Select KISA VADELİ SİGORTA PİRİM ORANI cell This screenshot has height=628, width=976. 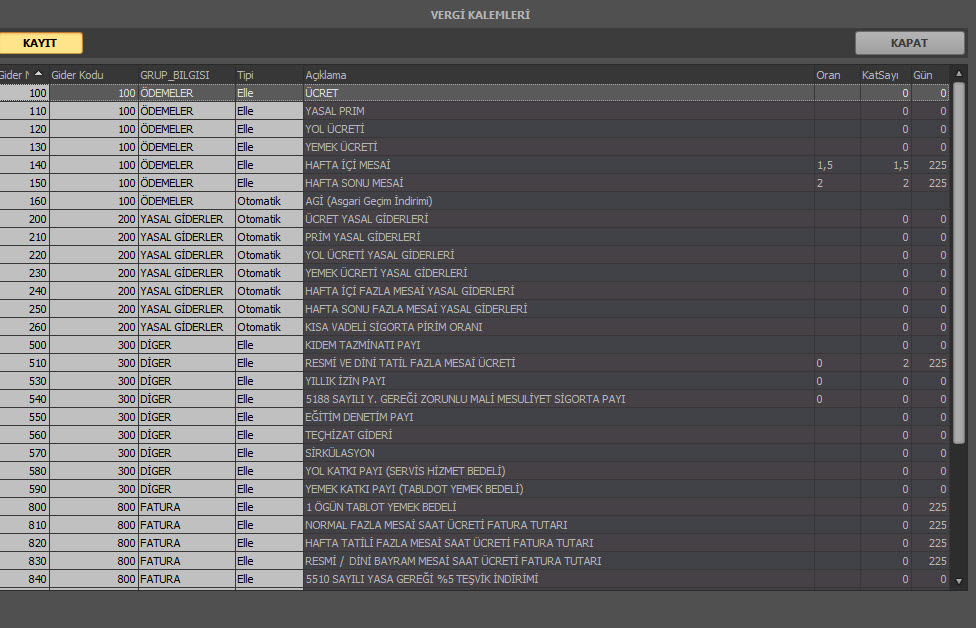point(558,327)
